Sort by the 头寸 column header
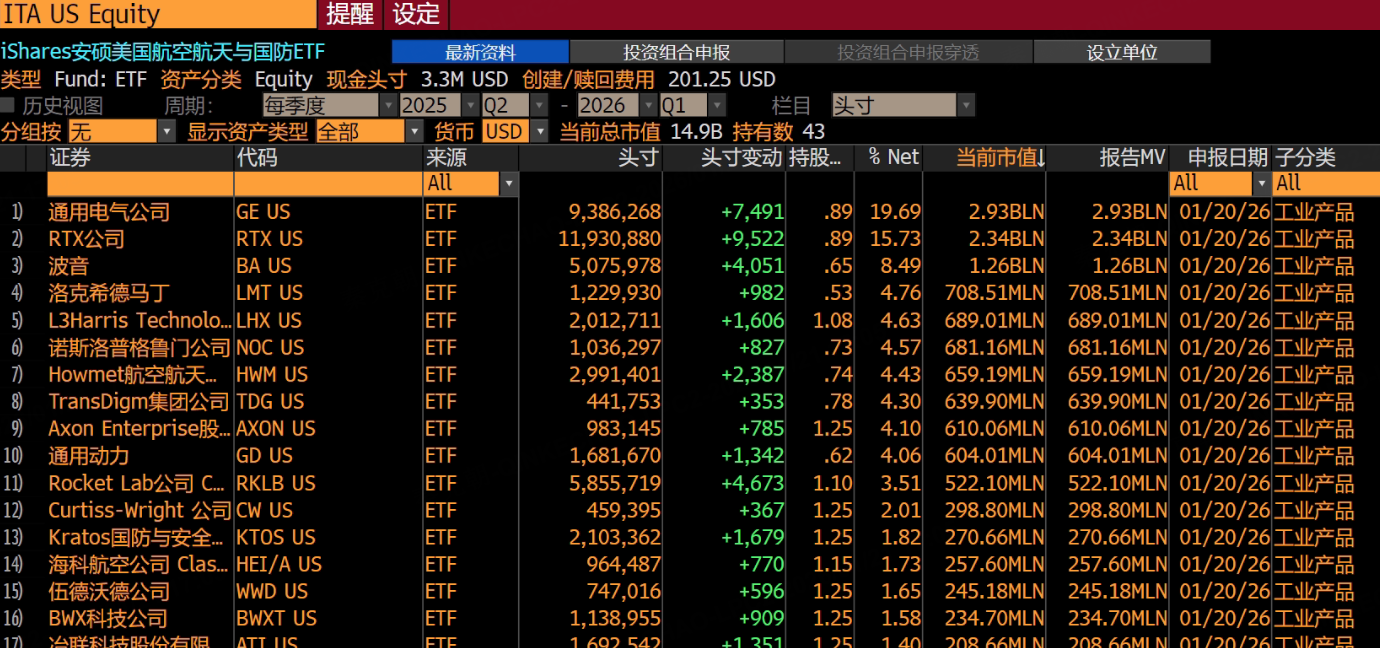The image size is (1380, 648). click(x=638, y=157)
